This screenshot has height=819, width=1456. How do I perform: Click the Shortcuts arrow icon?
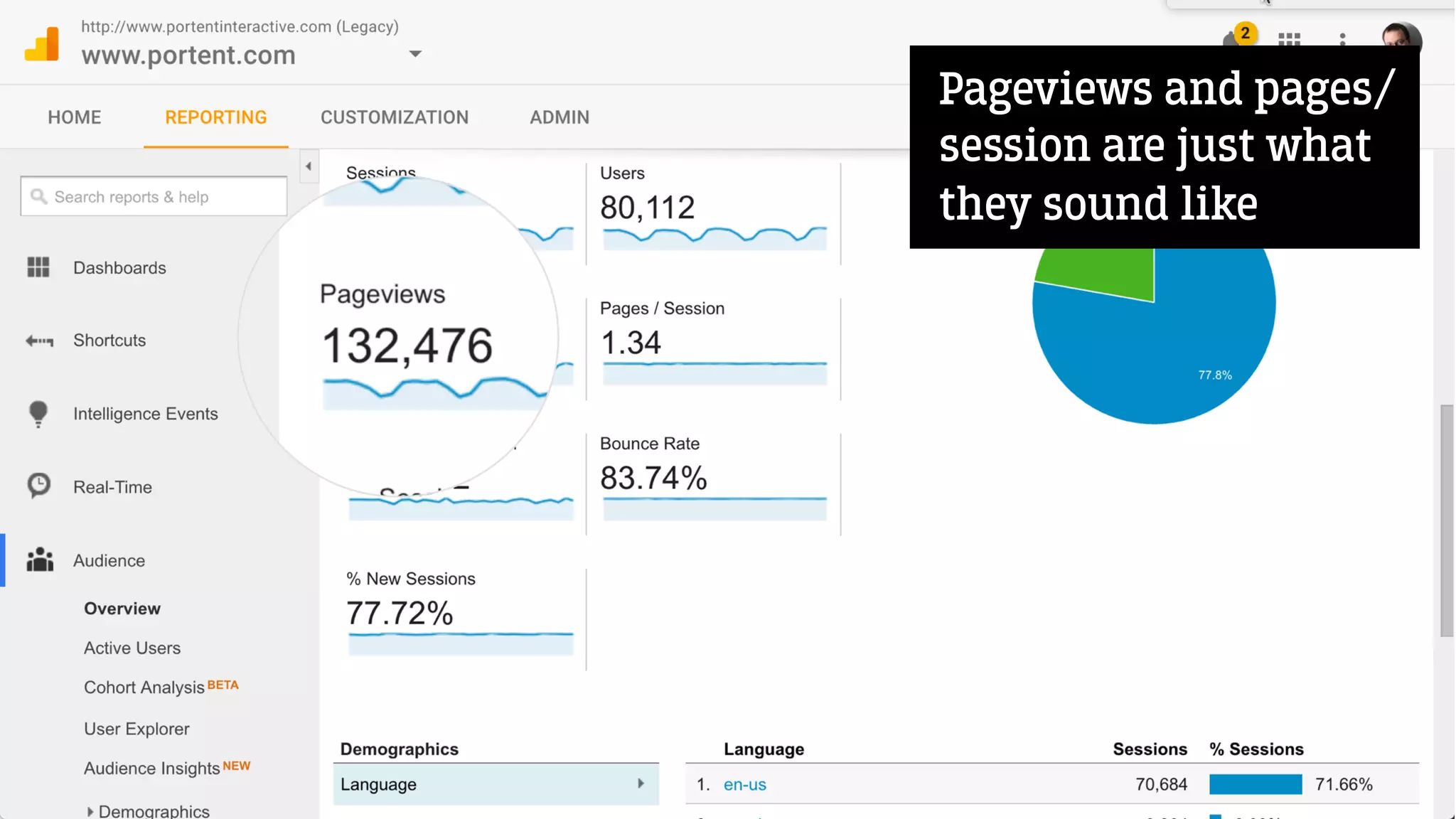[x=40, y=341]
